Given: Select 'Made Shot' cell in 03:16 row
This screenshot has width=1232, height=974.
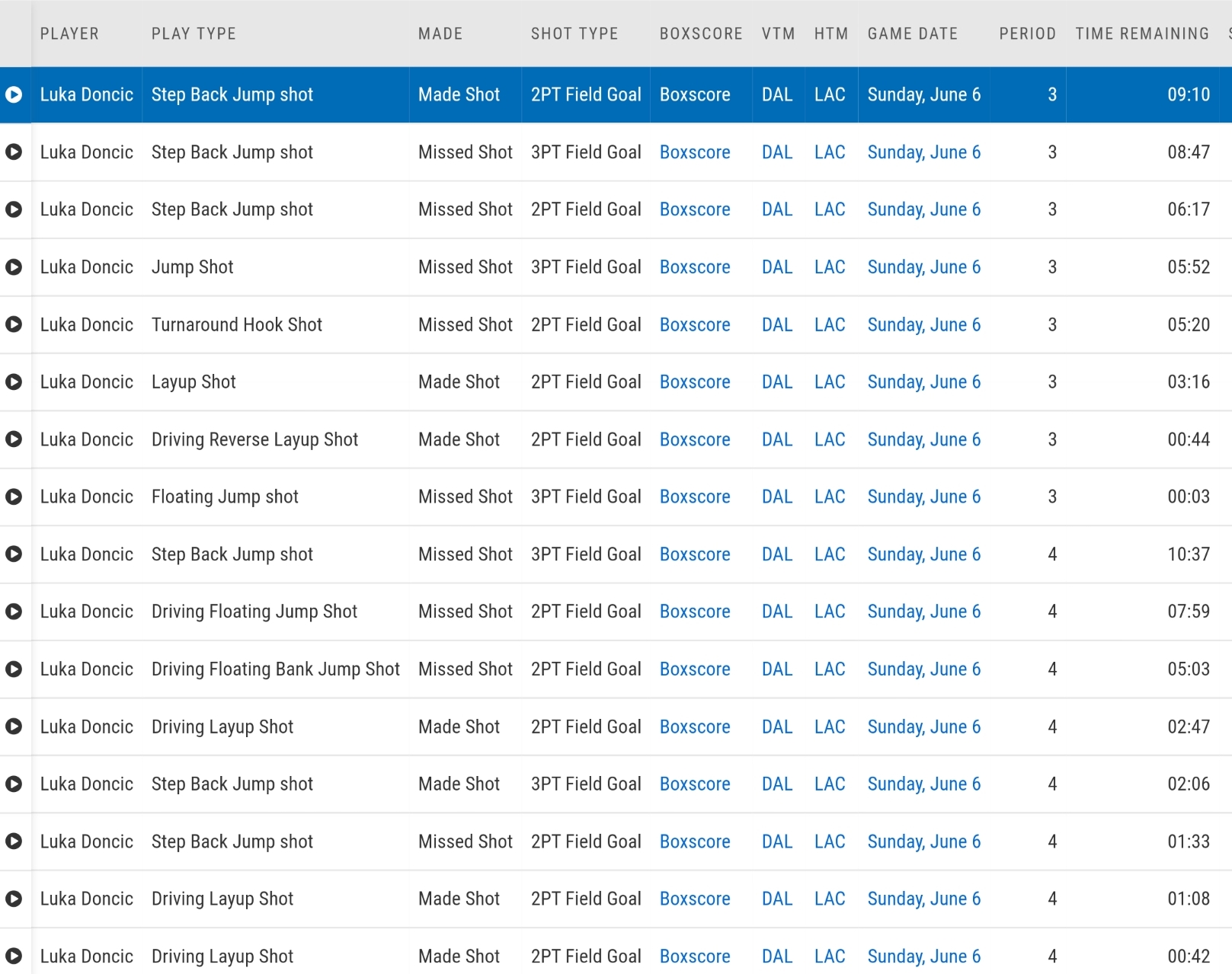Looking at the screenshot, I should click(459, 382).
